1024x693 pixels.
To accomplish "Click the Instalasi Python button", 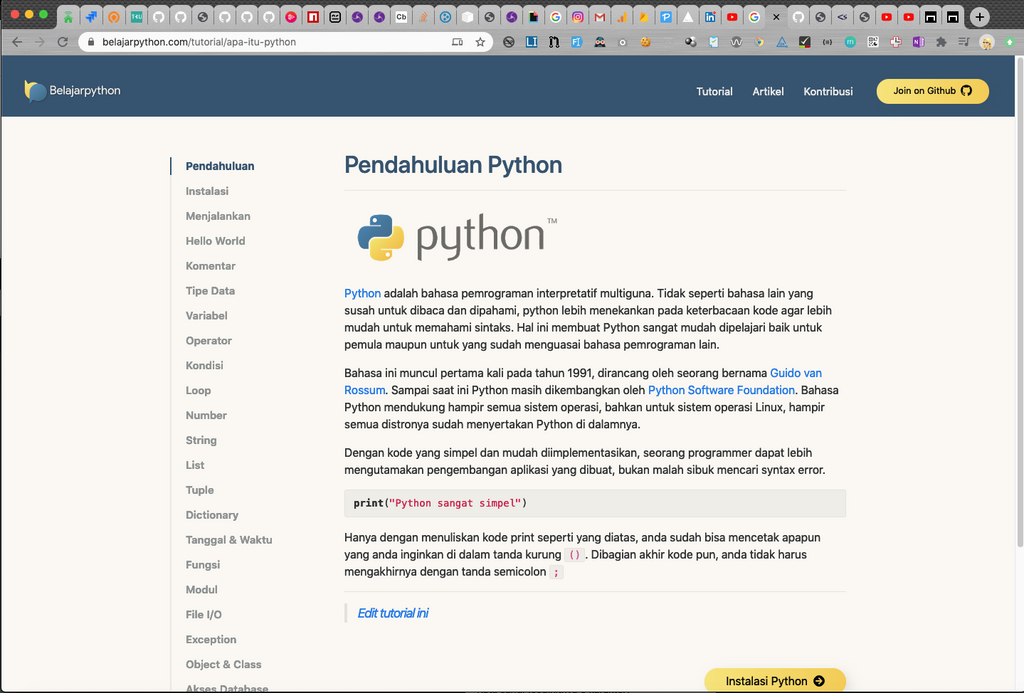I will click(x=775, y=679).
